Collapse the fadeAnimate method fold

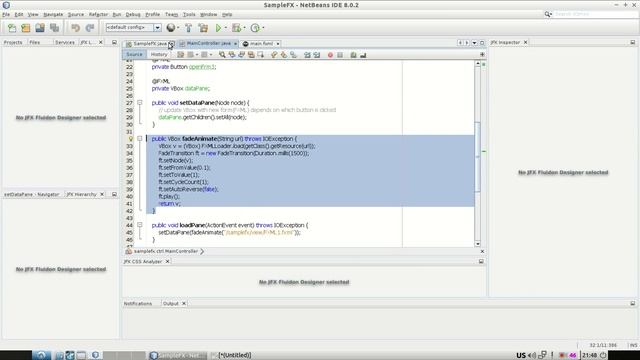click(x=140, y=139)
